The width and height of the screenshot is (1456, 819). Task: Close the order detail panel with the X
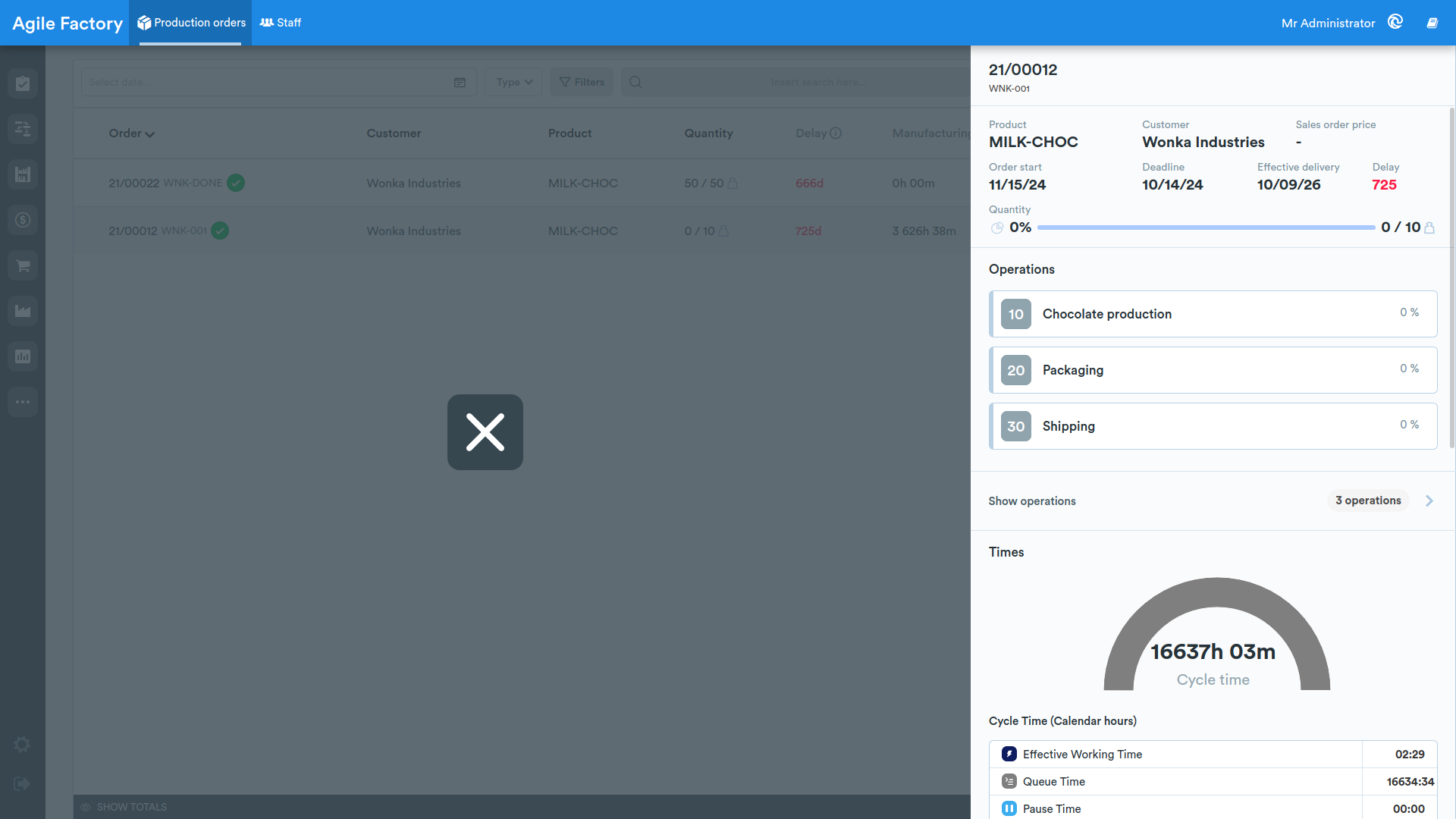point(485,432)
